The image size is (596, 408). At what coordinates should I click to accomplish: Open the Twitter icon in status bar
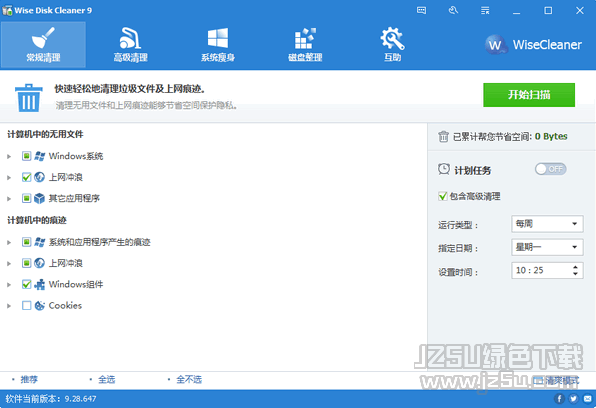pos(573,398)
